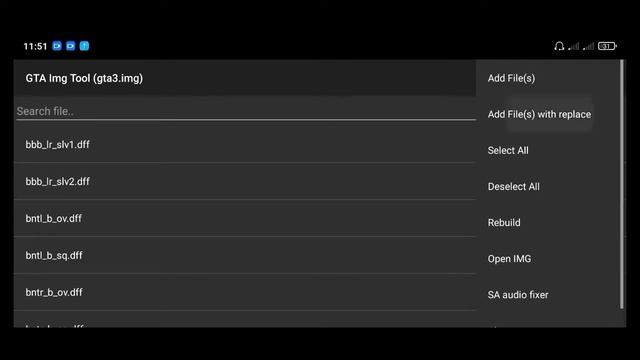Tap the battery indicator icon
Image resolution: width=640 pixels, height=360 pixels.
pos(607,46)
